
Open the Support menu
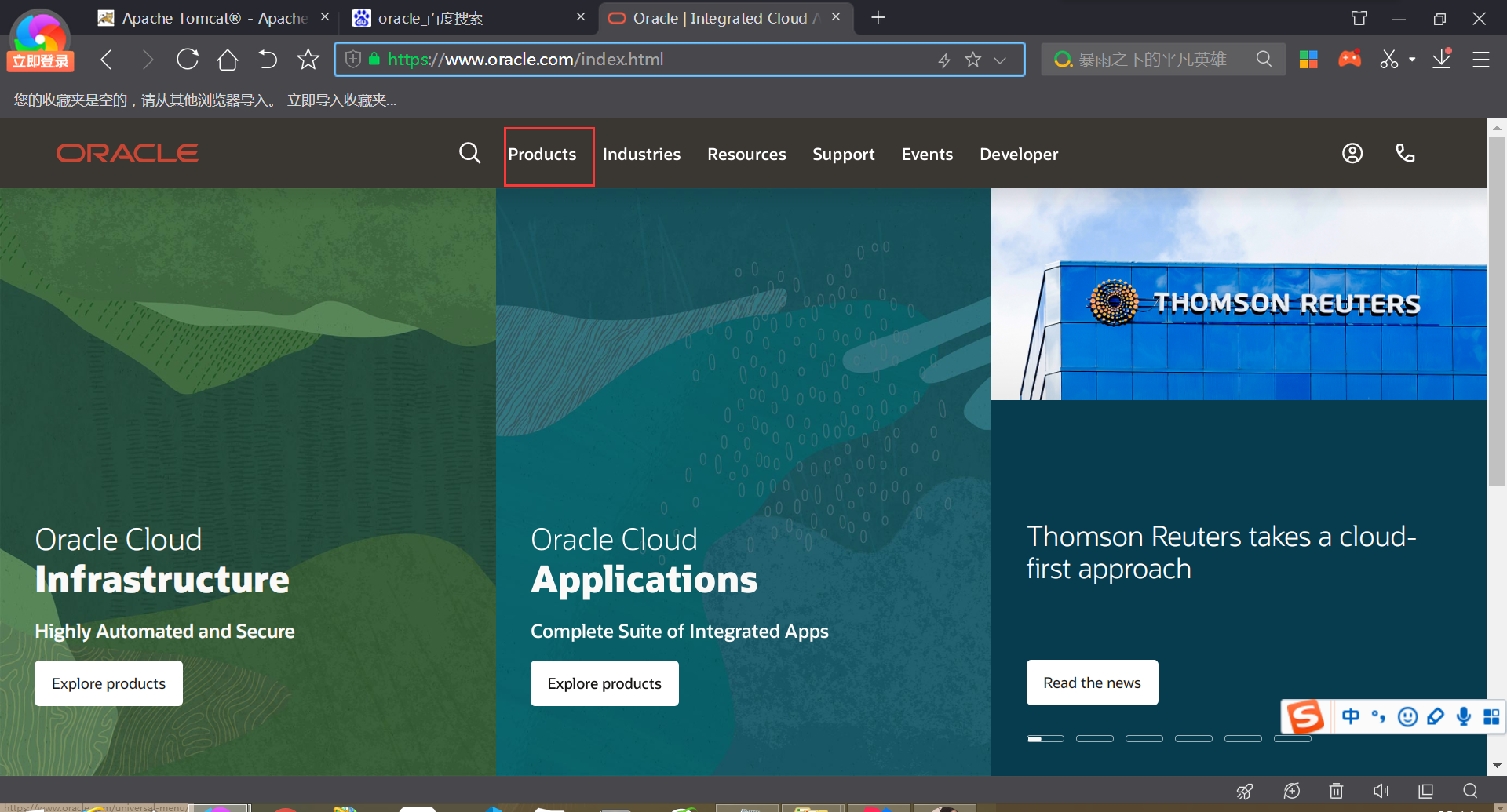844,155
